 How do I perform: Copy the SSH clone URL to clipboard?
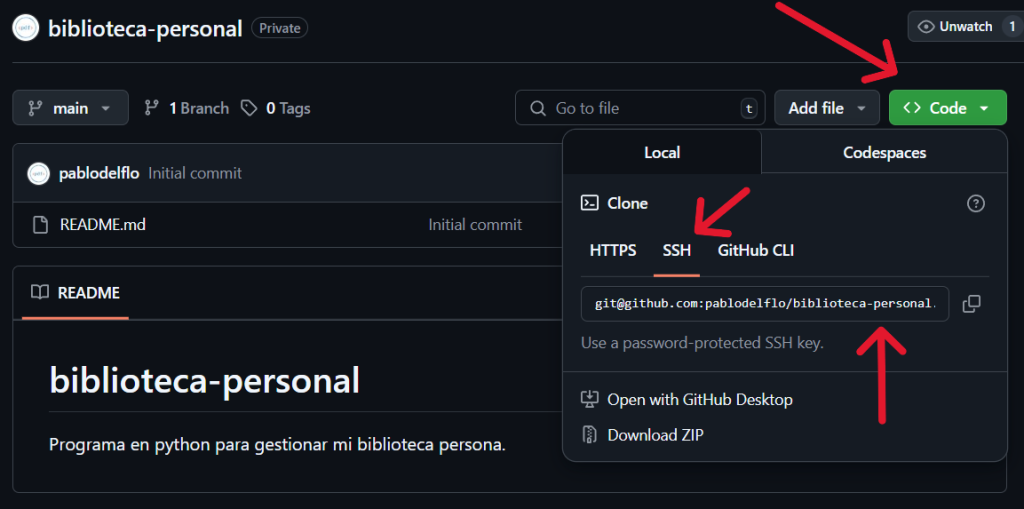971,304
